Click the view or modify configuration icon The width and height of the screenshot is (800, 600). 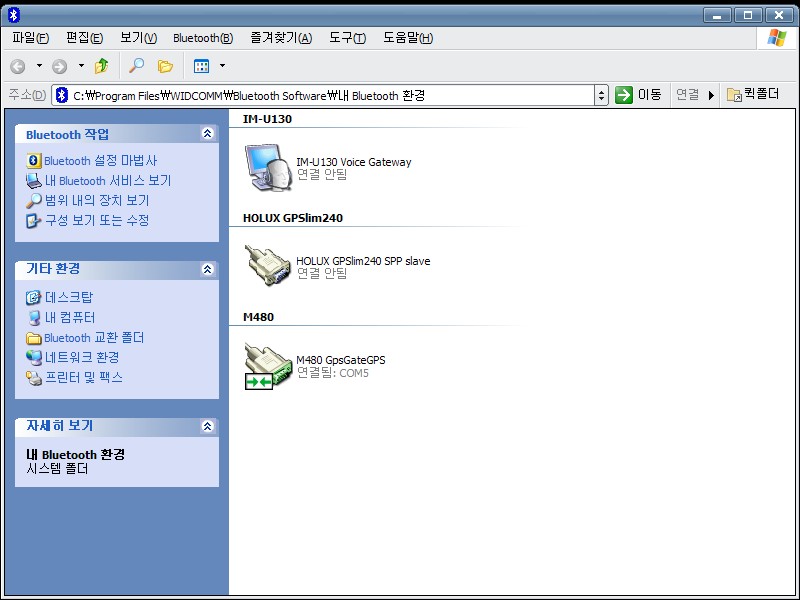coord(33,220)
